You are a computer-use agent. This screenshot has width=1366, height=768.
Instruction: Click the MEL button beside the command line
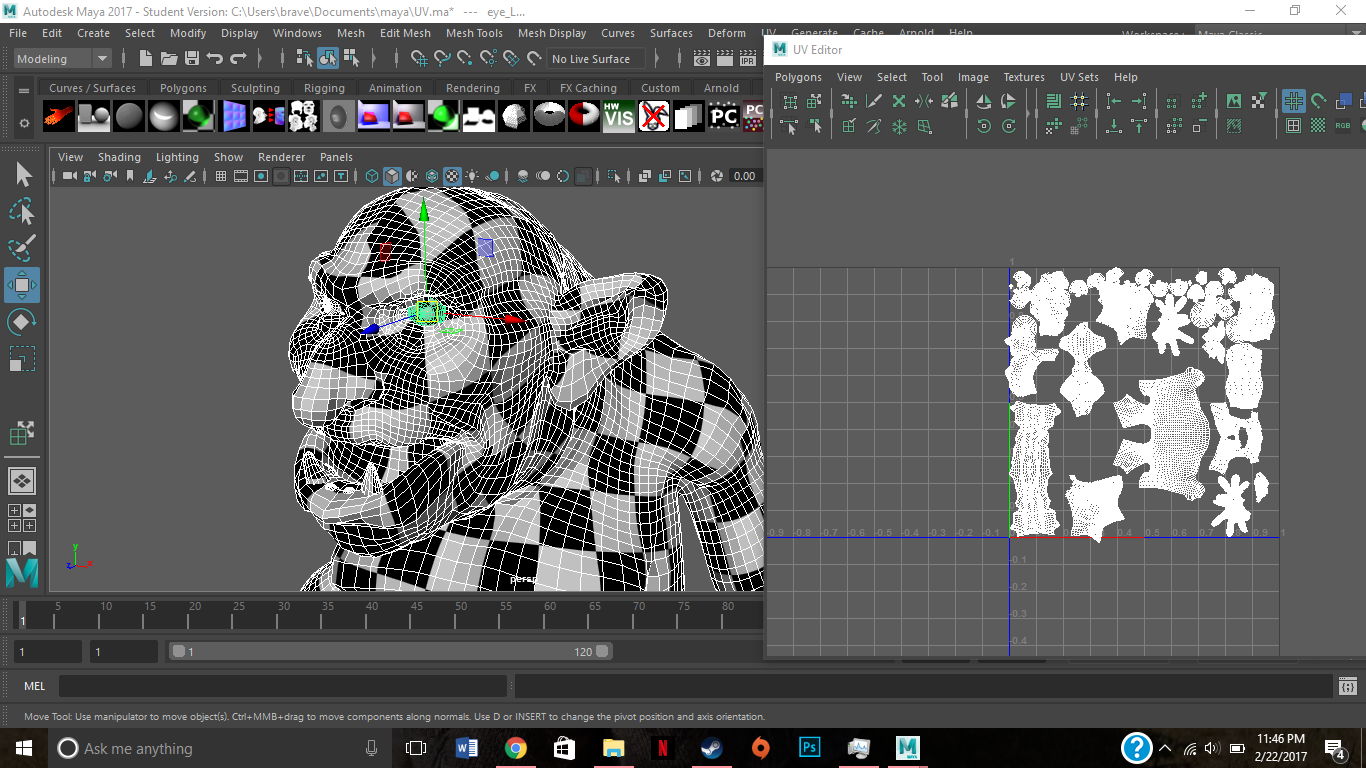(x=34, y=686)
